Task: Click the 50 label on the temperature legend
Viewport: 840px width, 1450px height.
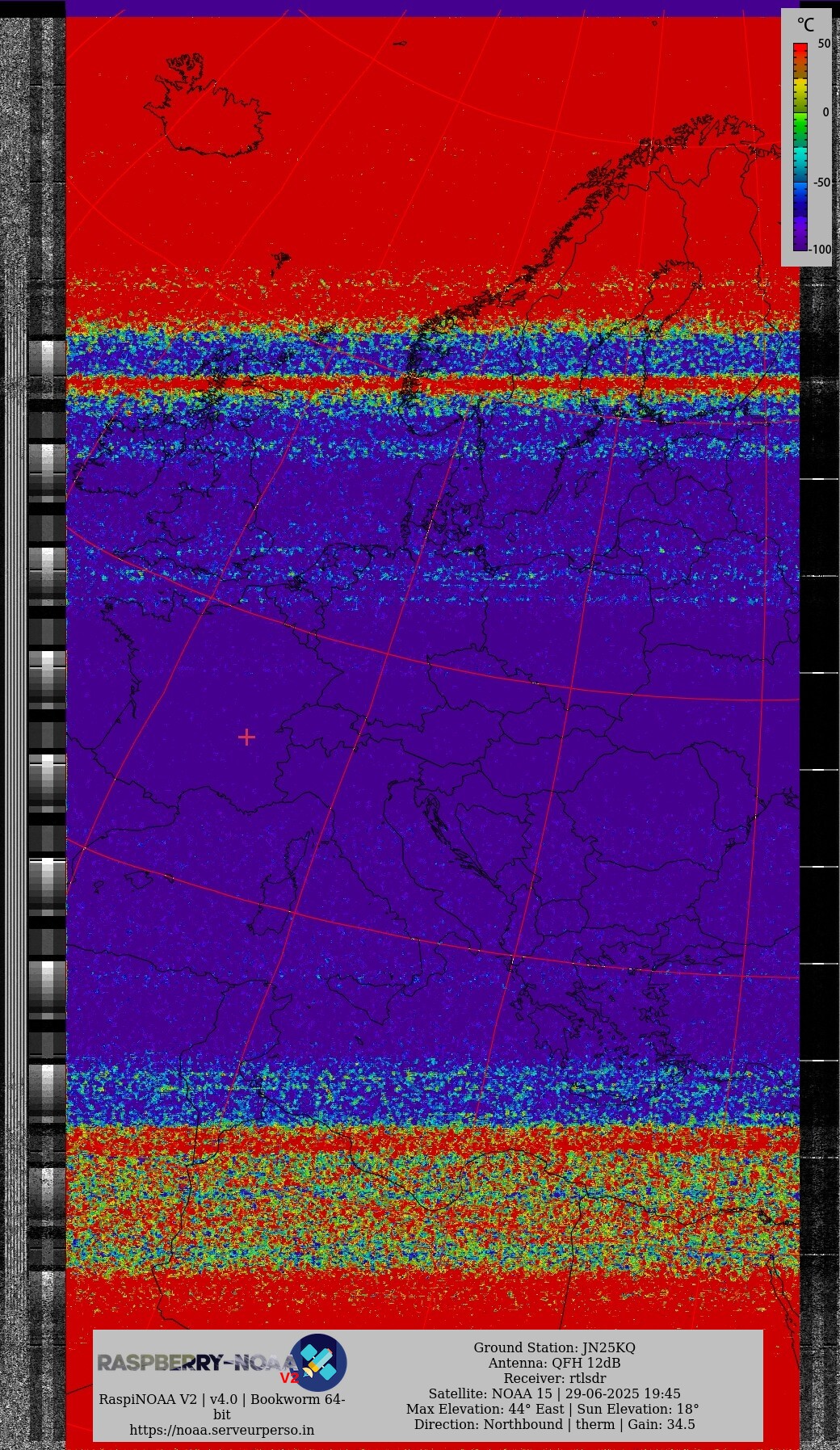Action: tap(824, 44)
